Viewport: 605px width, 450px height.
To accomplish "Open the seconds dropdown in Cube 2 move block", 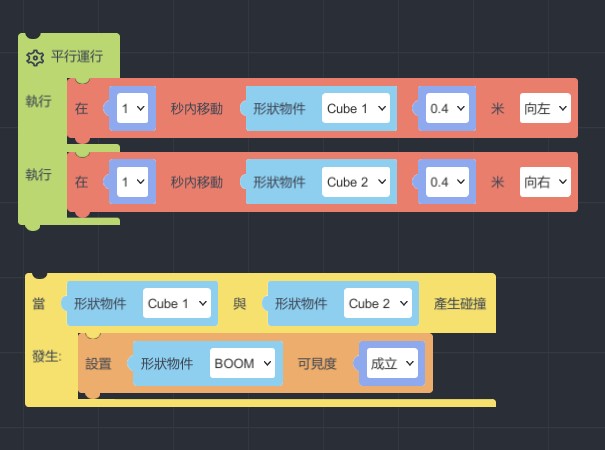I will 132,182.
